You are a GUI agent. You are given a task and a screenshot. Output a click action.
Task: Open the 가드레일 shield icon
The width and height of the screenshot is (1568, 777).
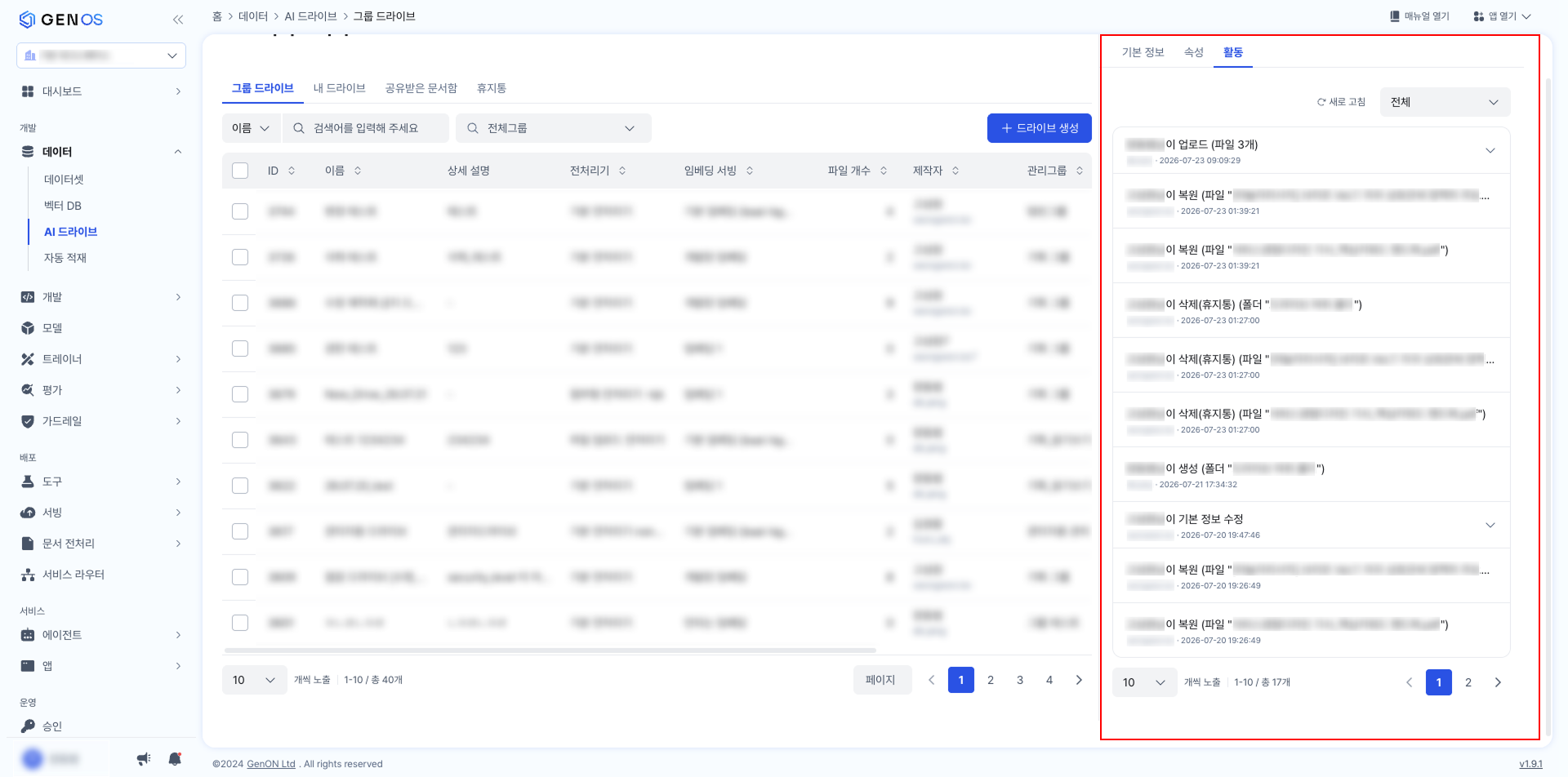coord(28,421)
